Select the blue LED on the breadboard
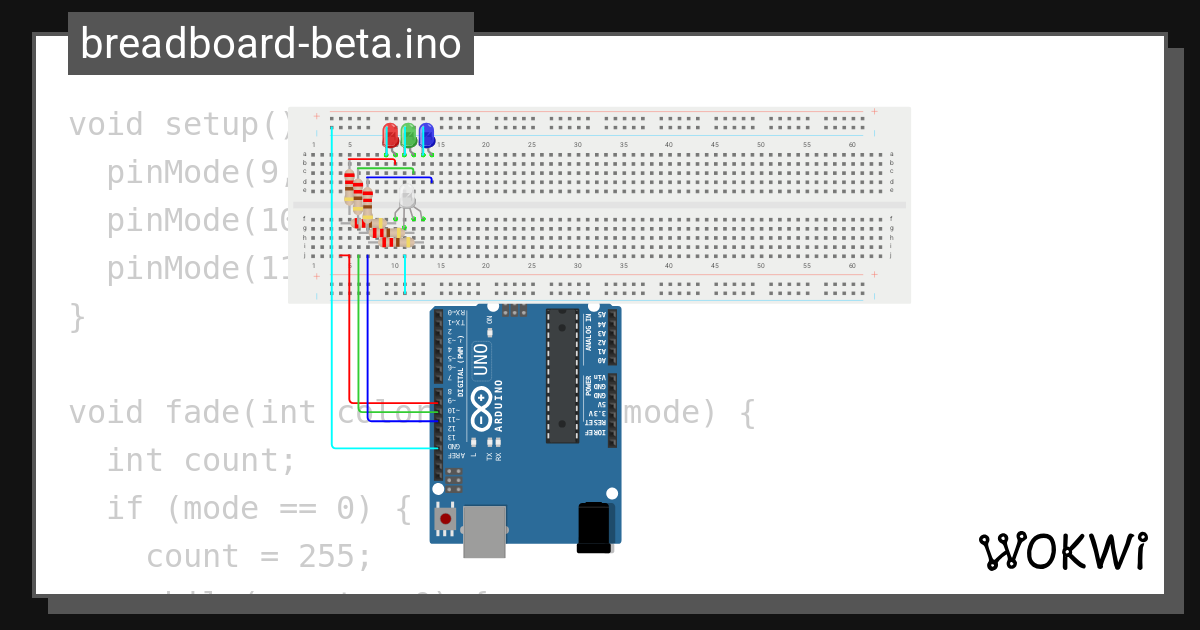This screenshot has width=1200, height=630. point(427,135)
